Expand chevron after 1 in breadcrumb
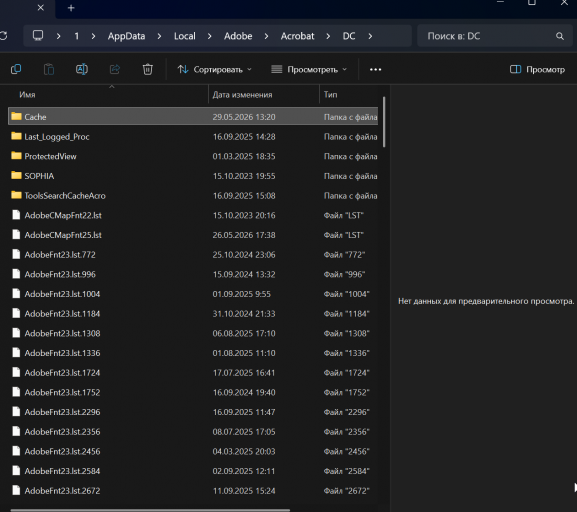Screen dimensions: 577x512 (x=93, y=36)
